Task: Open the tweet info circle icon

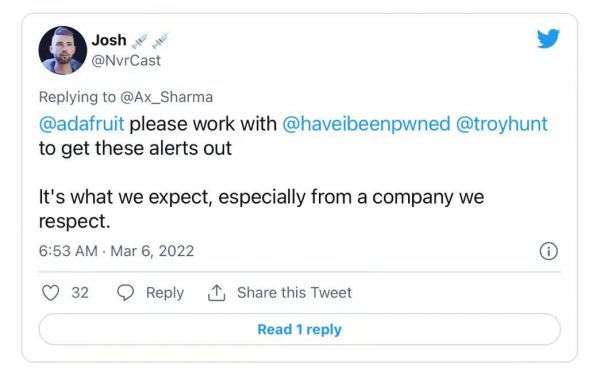Action: click(549, 251)
